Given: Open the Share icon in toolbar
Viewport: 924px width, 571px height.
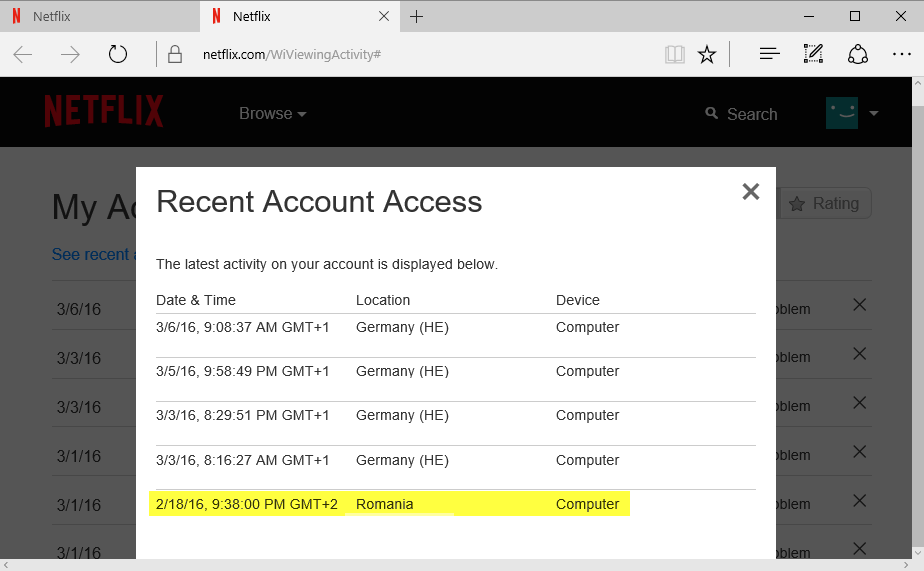Looking at the screenshot, I should (857, 54).
